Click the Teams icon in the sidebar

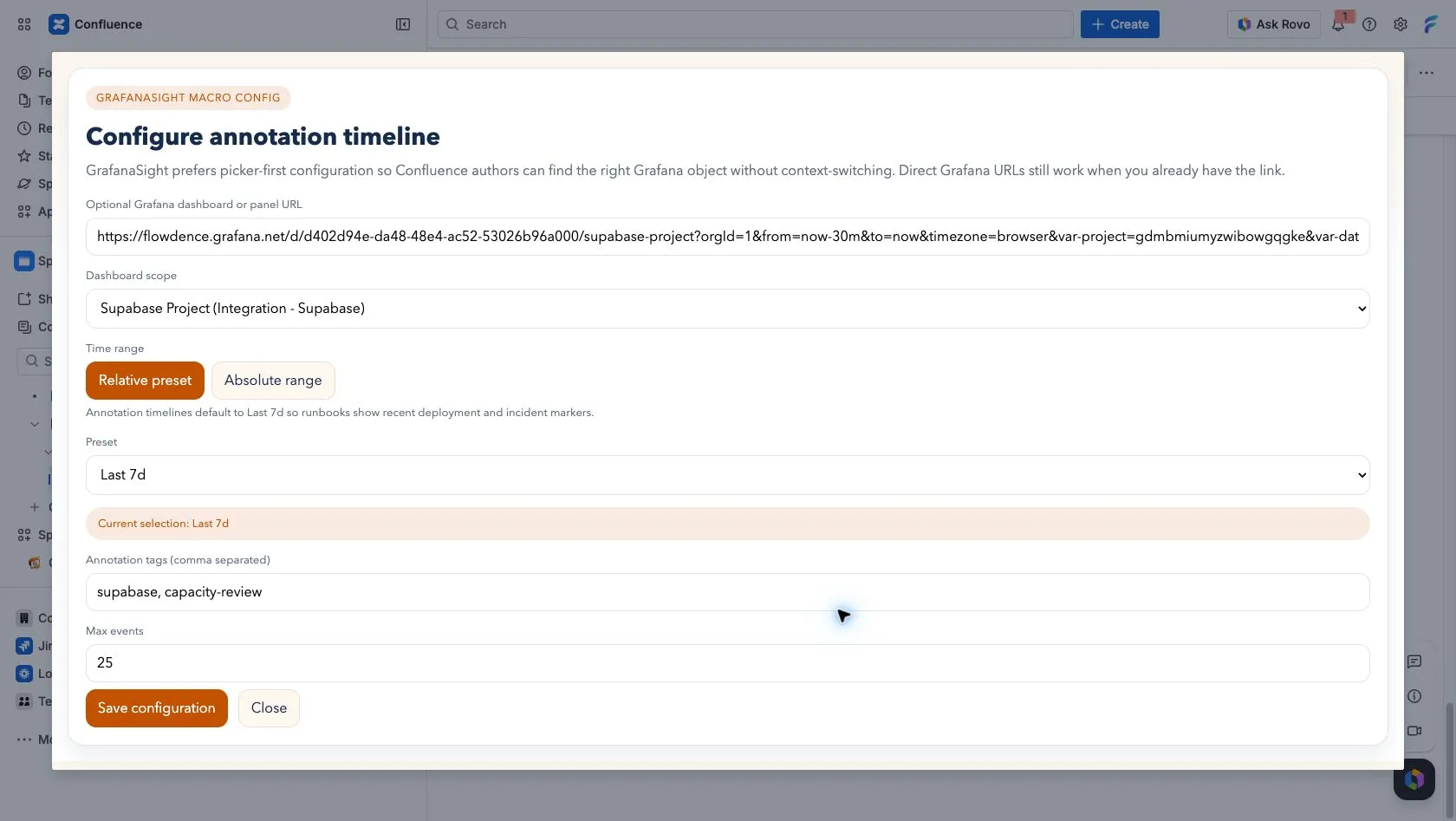coord(24,701)
